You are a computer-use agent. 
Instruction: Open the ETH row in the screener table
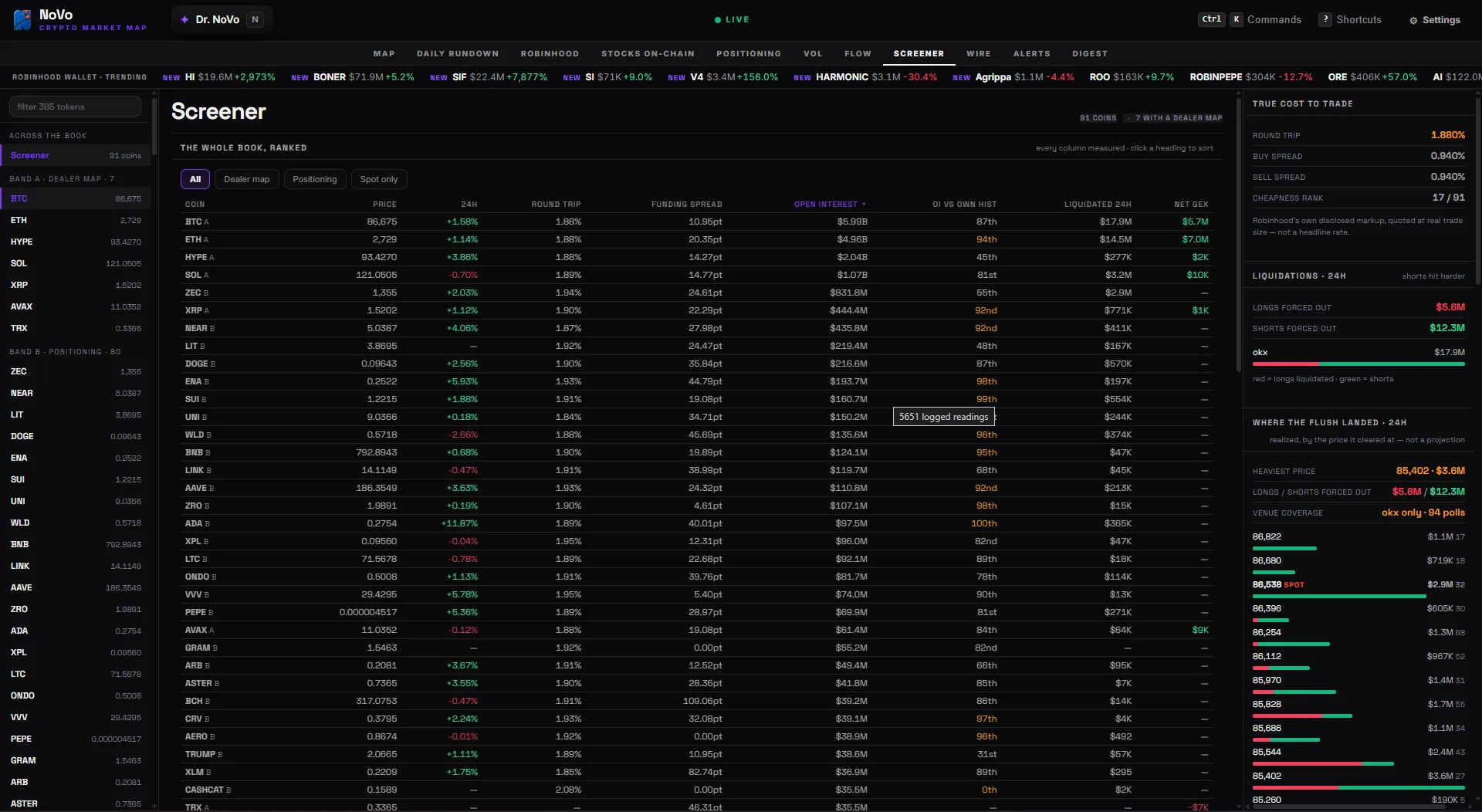696,239
